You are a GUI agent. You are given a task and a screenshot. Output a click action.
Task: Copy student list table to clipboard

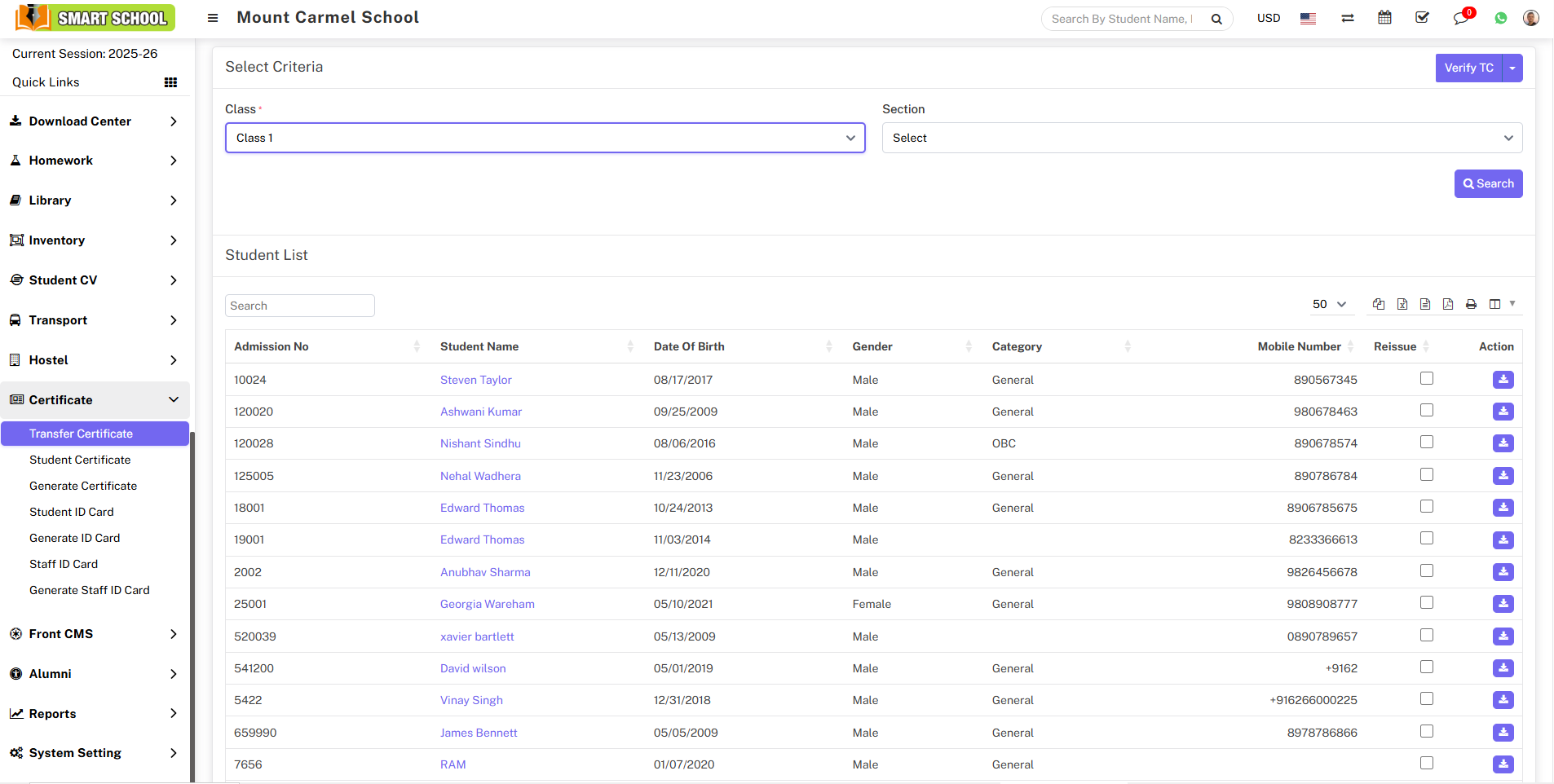click(x=1379, y=304)
